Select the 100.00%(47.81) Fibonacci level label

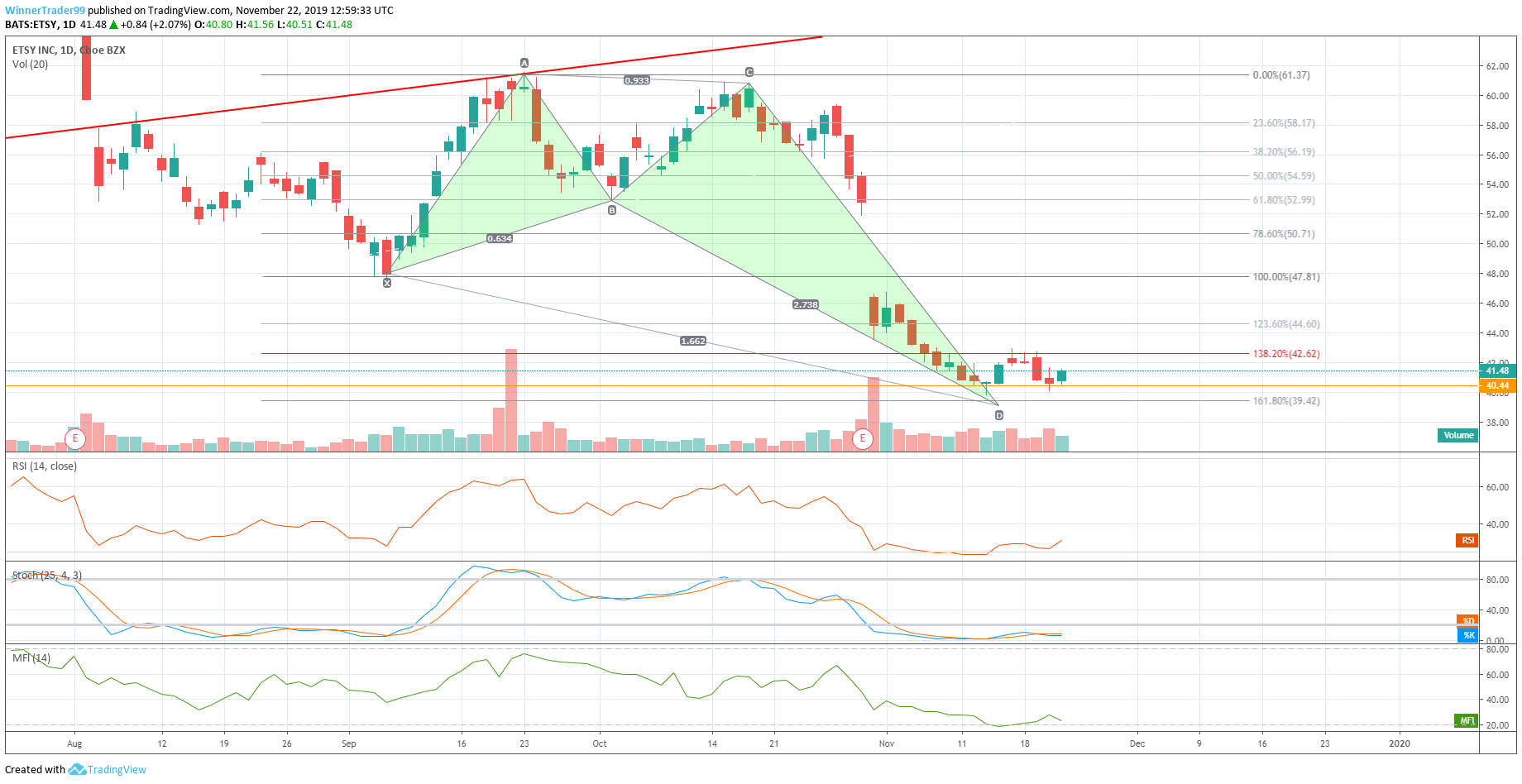click(1286, 277)
